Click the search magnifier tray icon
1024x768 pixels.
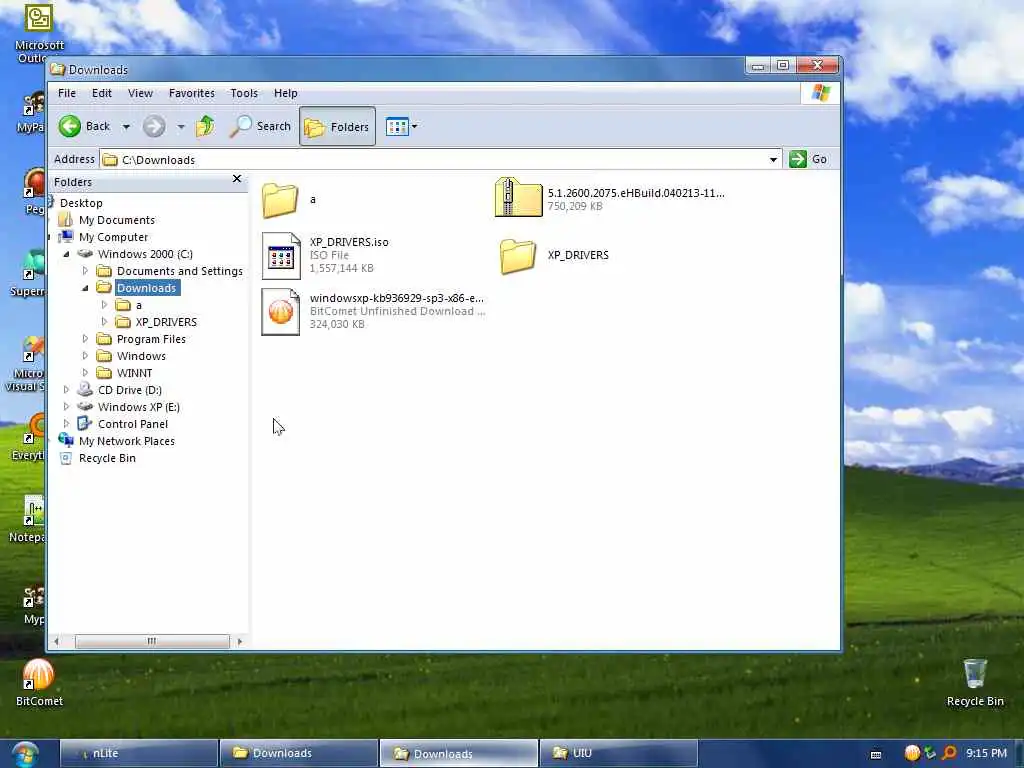[x=950, y=753]
